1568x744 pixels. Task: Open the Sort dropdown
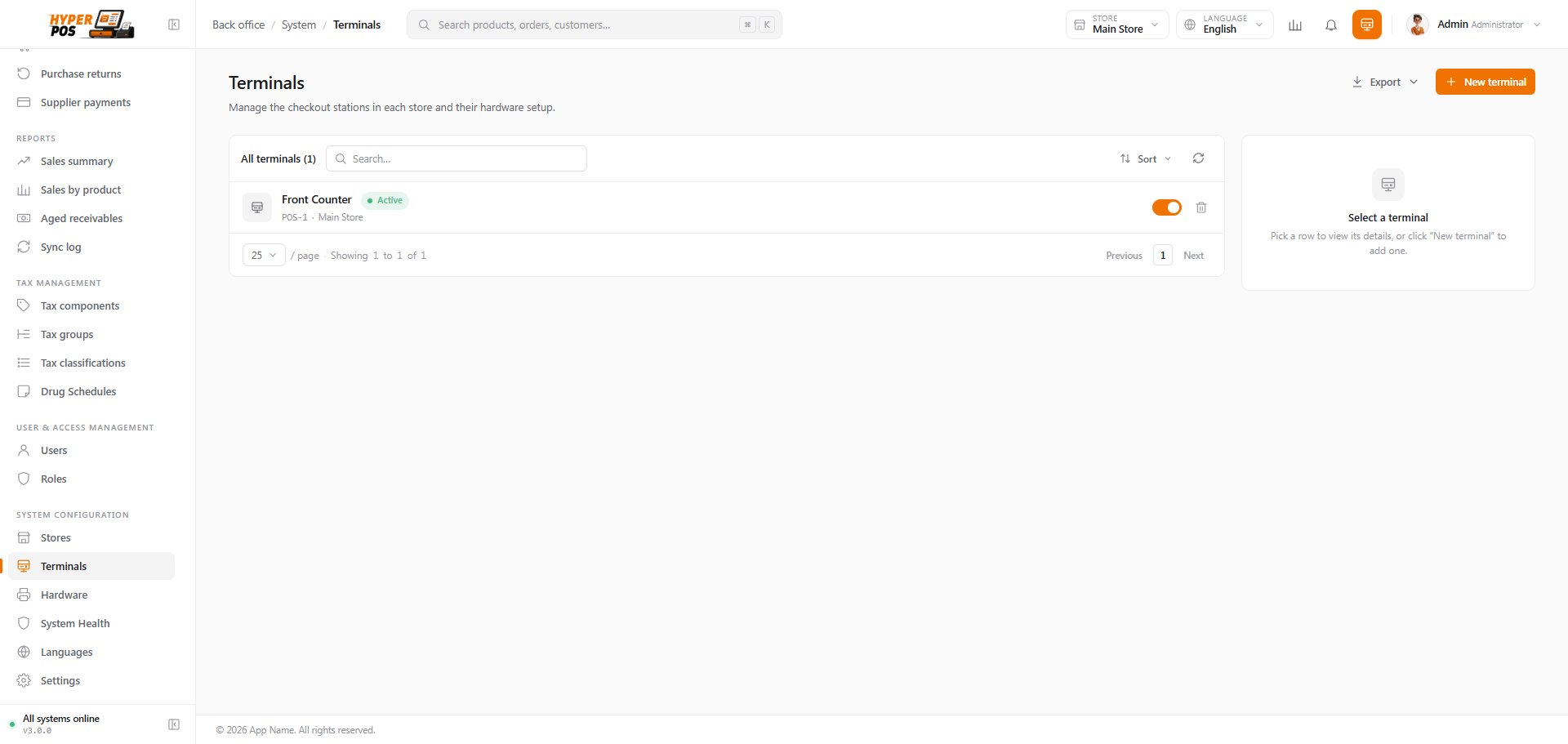tap(1146, 158)
